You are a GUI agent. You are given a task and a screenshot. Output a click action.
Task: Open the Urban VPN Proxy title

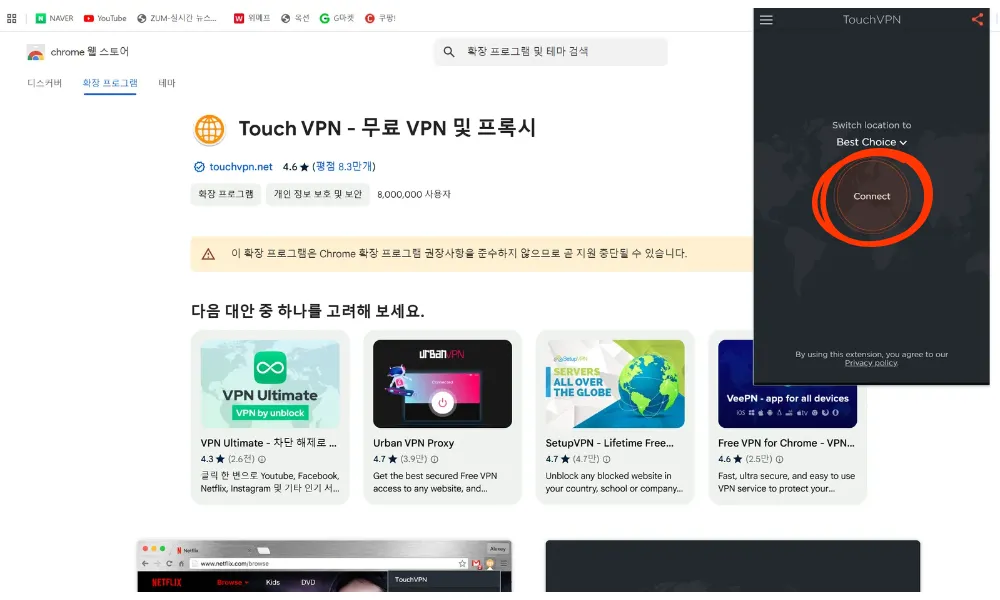pos(413,443)
